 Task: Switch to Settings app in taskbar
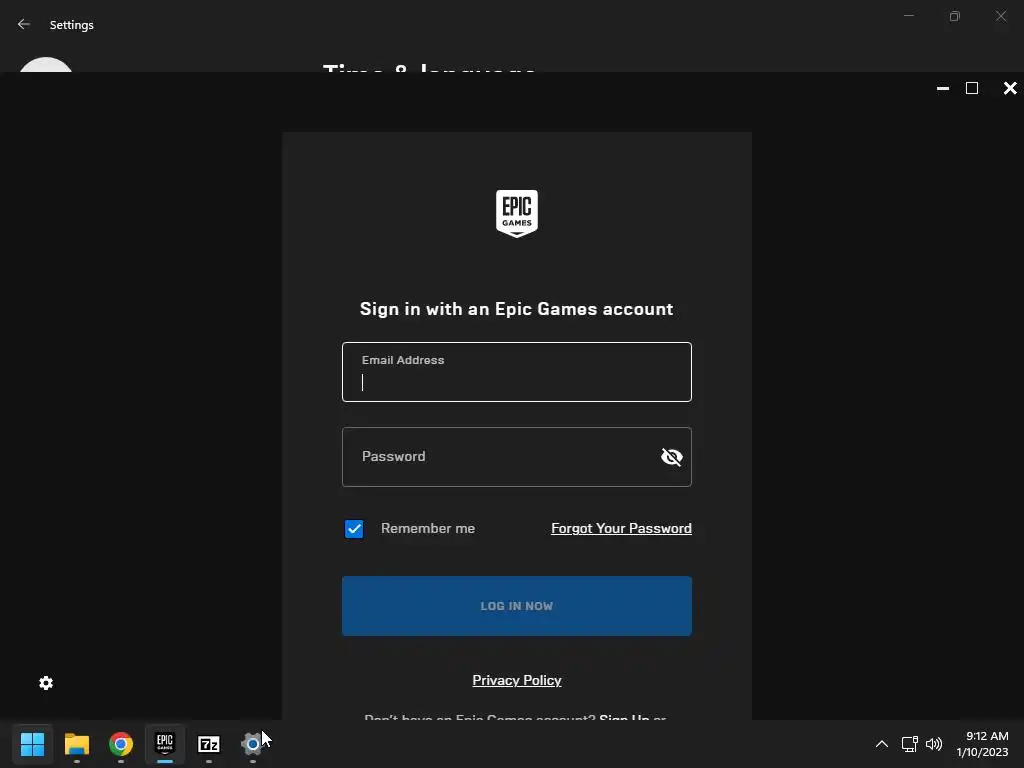pos(253,744)
